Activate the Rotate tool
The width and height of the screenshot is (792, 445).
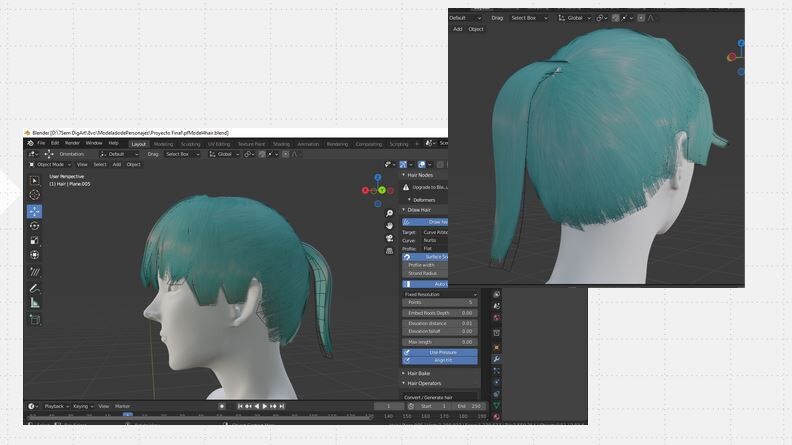tap(35, 226)
